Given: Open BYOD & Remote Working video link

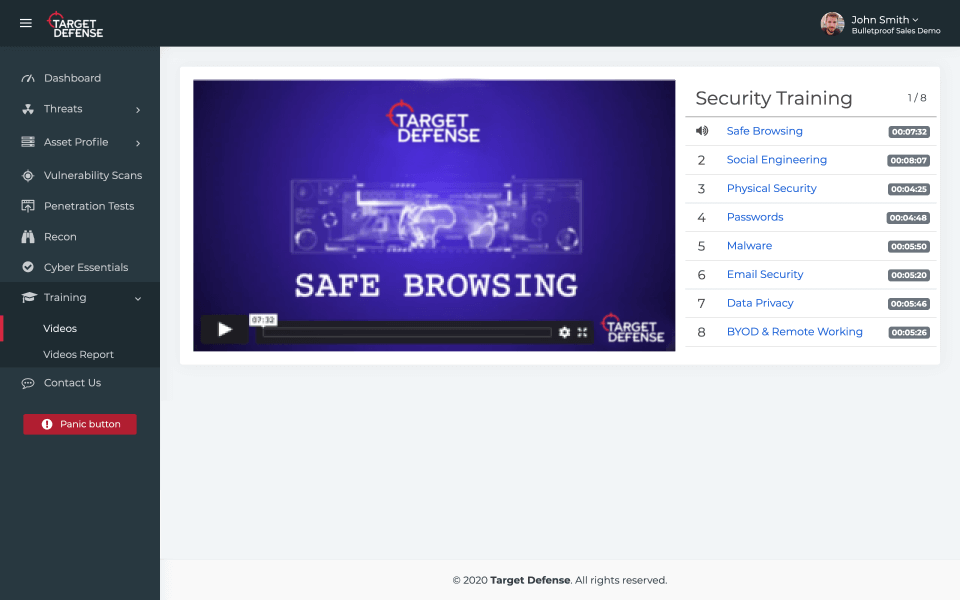Looking at the screenshot, I should point(795,332).
